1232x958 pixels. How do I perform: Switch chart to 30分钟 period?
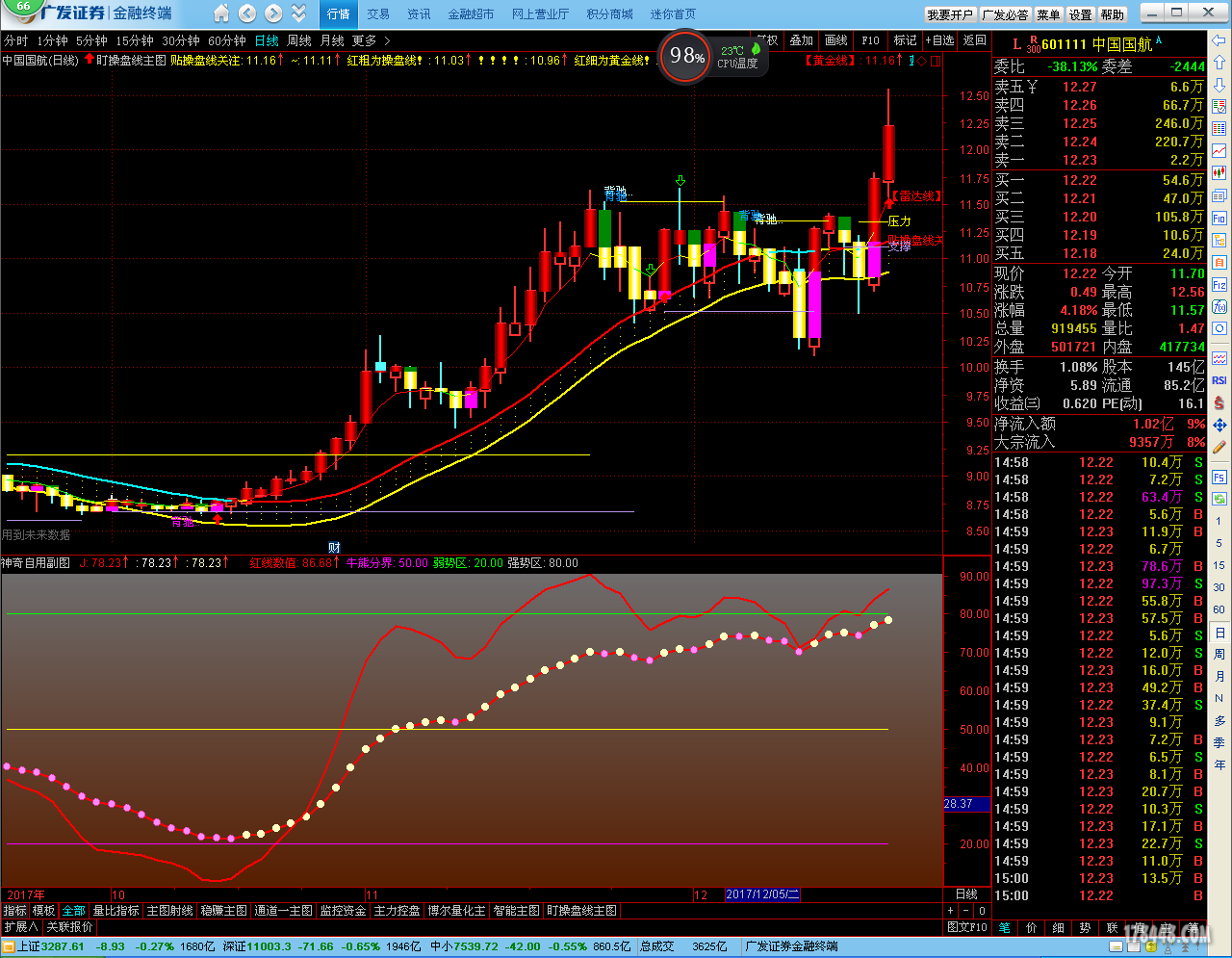coord(181,40)
